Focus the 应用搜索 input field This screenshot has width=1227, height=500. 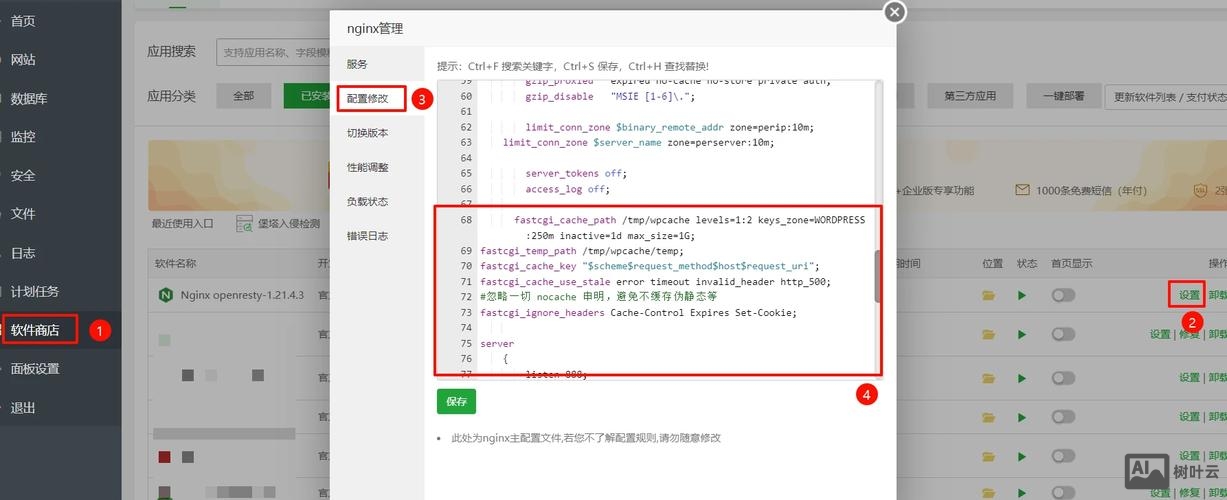click(x=274, y=52)
